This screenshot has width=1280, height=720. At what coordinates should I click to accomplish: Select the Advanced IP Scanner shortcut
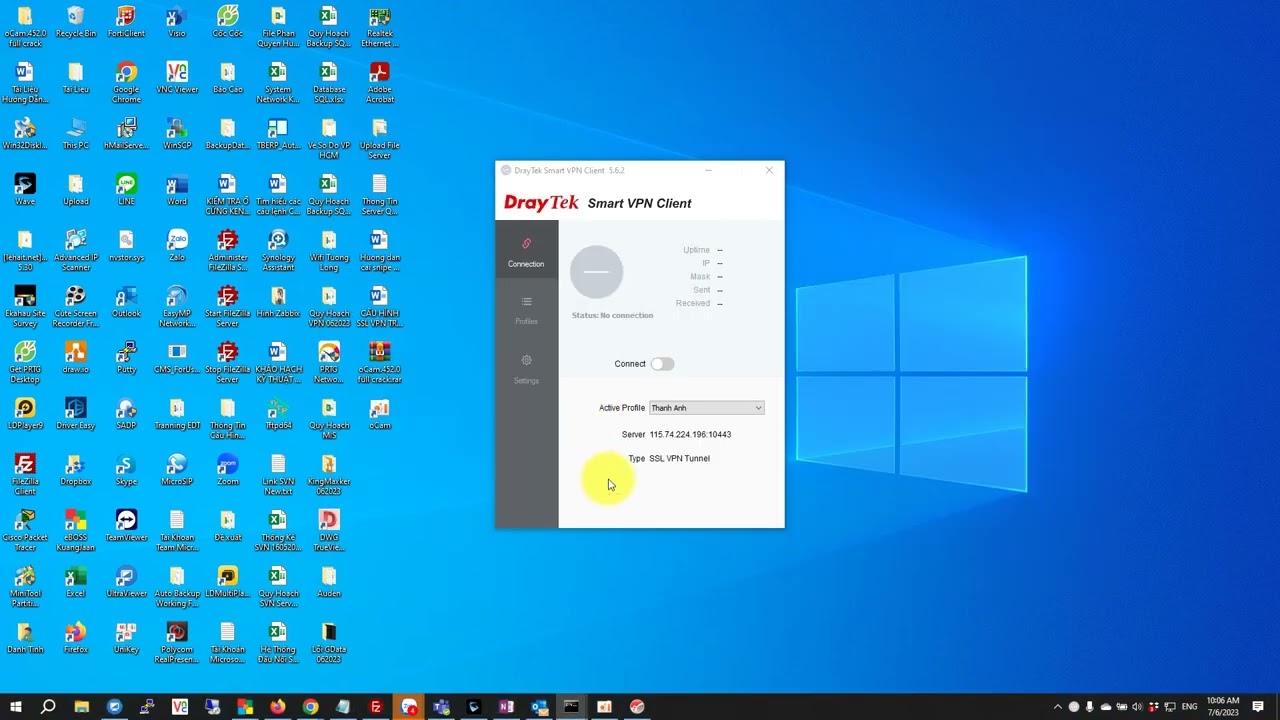76,251
